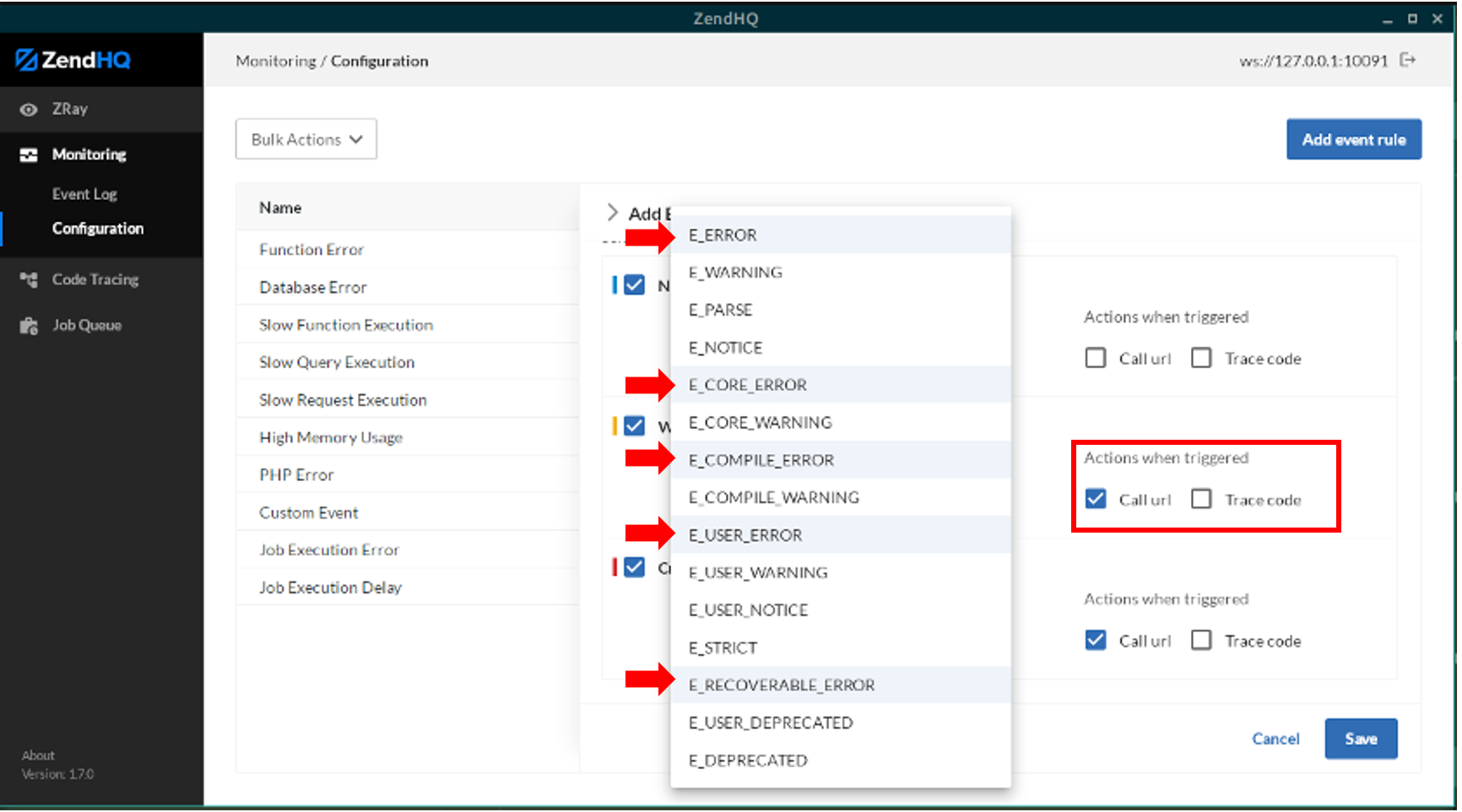Image resolution: width=1462 pixels, height=812 pixels.
Task: Select Database Error rule row
Action: (x=408, y=288)
